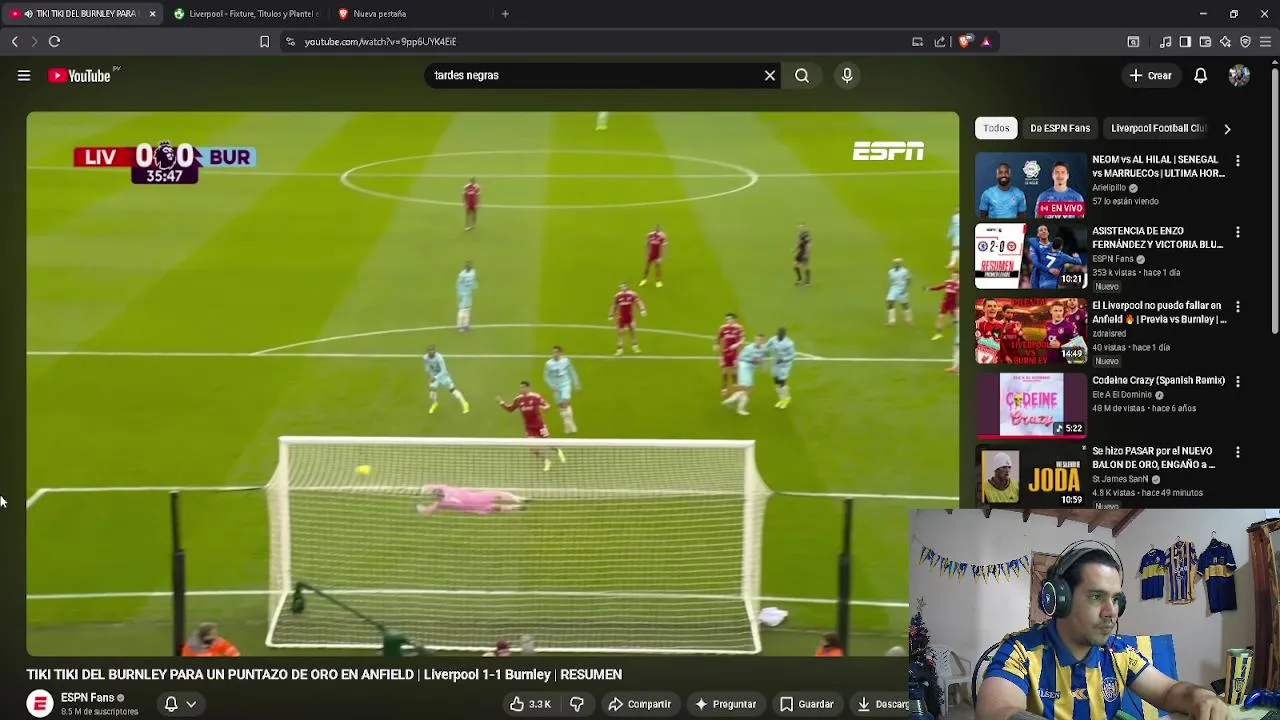The width and height of the screenshot is (1280, 720).
Task: Click the share icon in the address bar
Action: coord(940,41)
